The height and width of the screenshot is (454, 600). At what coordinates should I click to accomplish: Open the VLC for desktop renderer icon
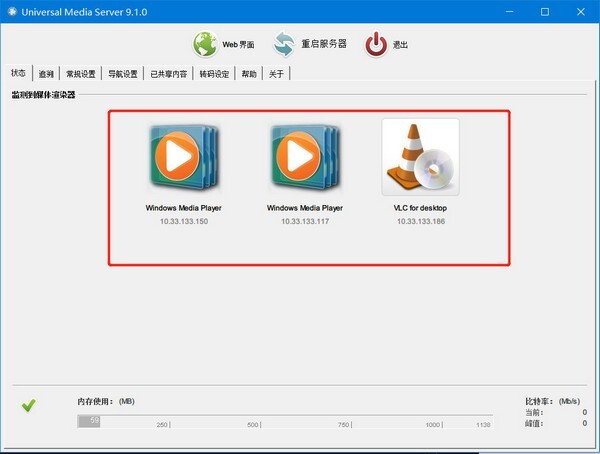point(421,157)
